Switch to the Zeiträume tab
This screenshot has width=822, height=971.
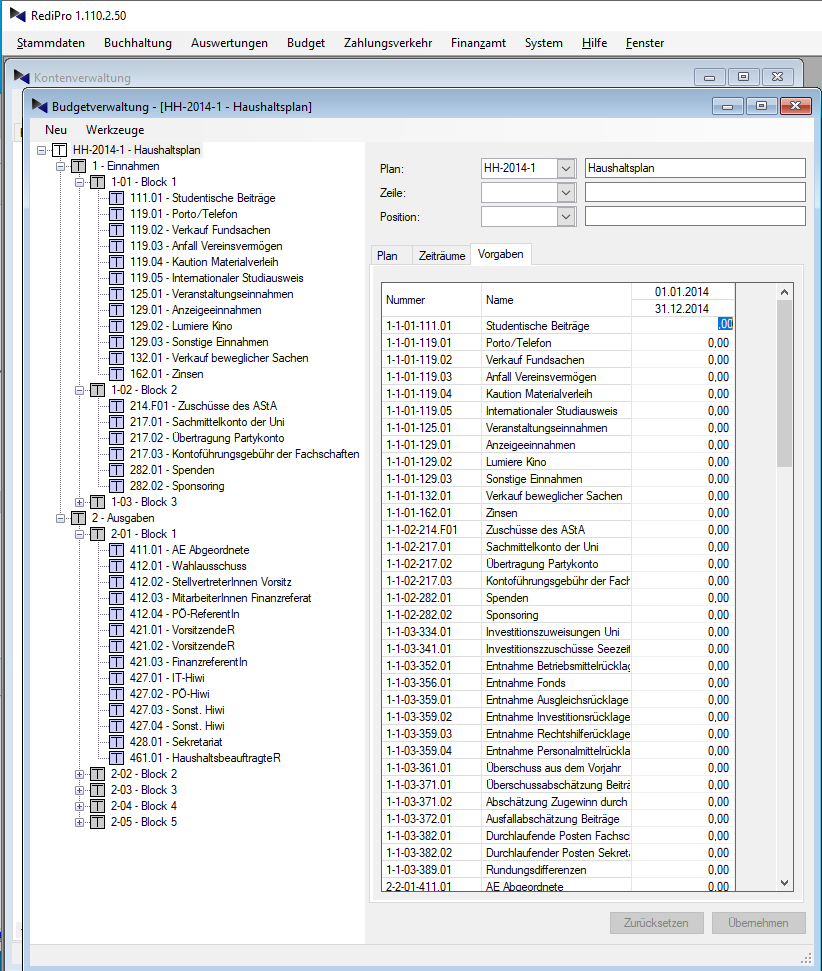441,256
